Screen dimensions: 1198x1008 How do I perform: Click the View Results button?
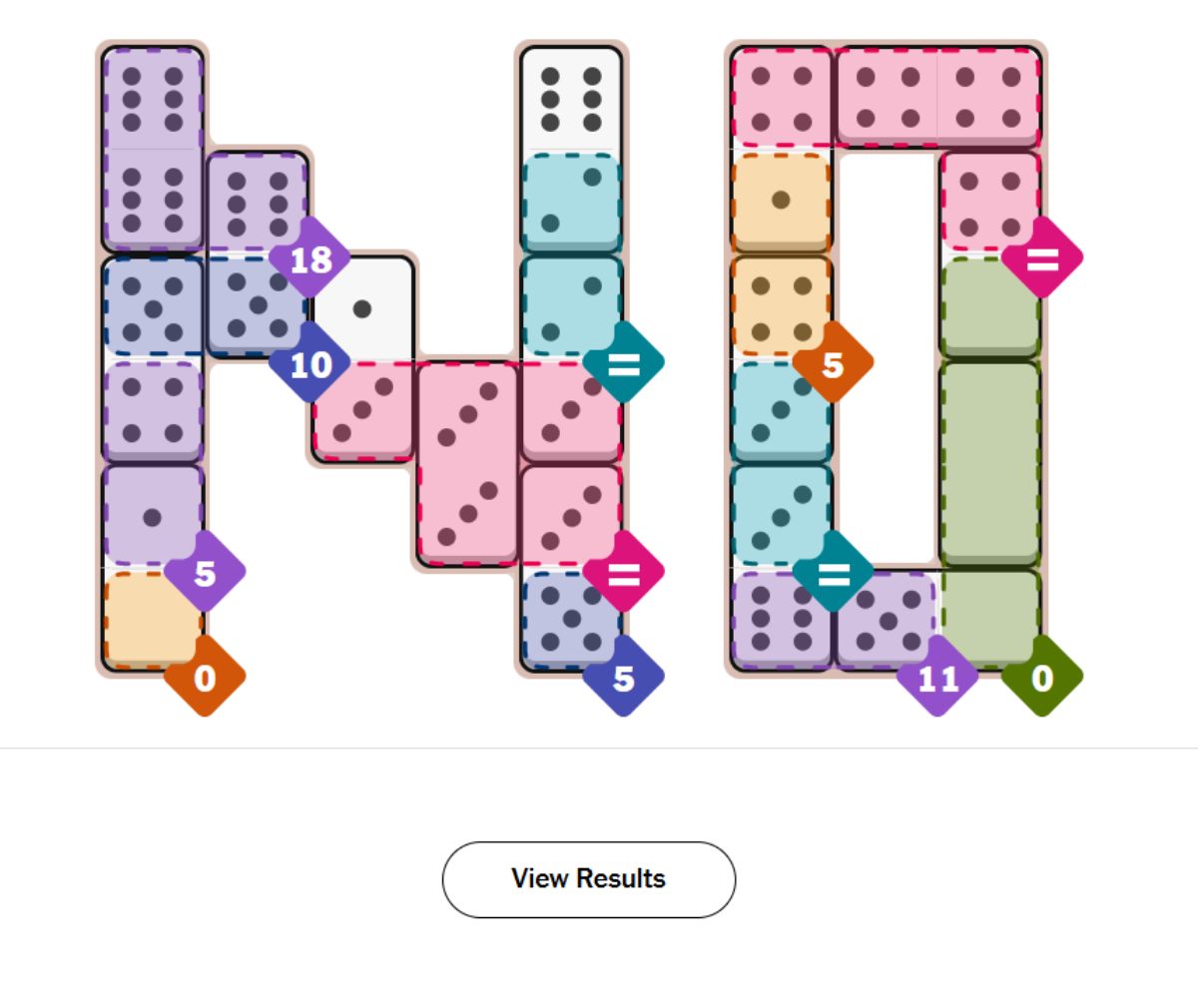click(588, 878)
